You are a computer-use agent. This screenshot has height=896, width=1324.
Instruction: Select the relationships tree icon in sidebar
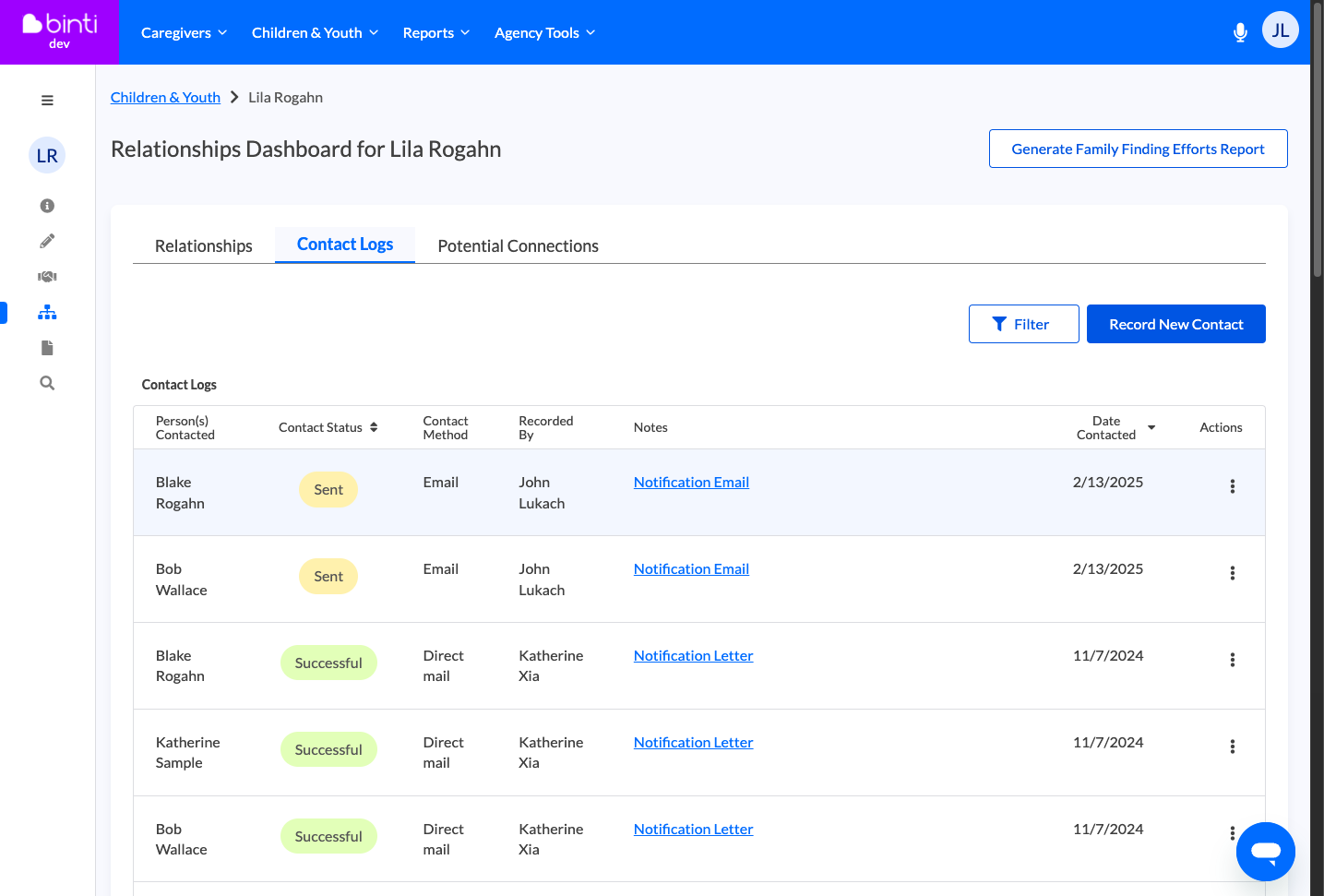[x=47, y=312]
